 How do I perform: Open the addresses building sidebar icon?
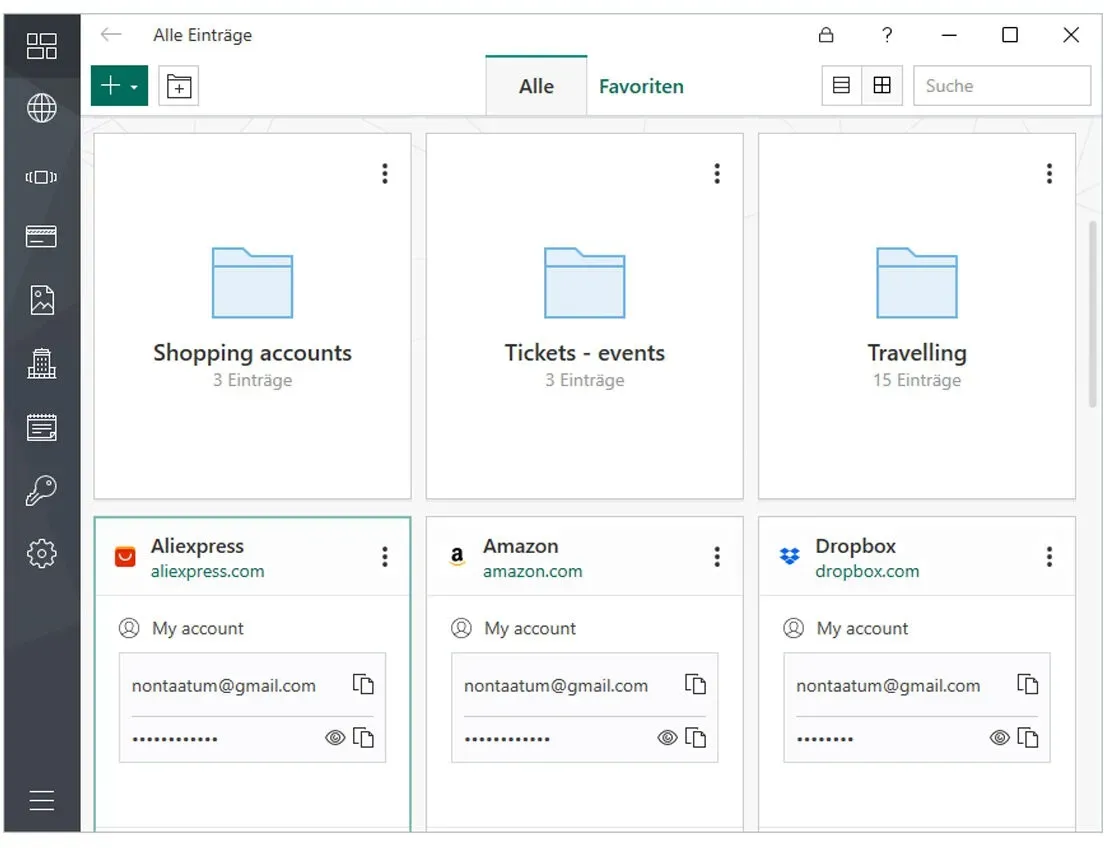[x=42, y=363]
